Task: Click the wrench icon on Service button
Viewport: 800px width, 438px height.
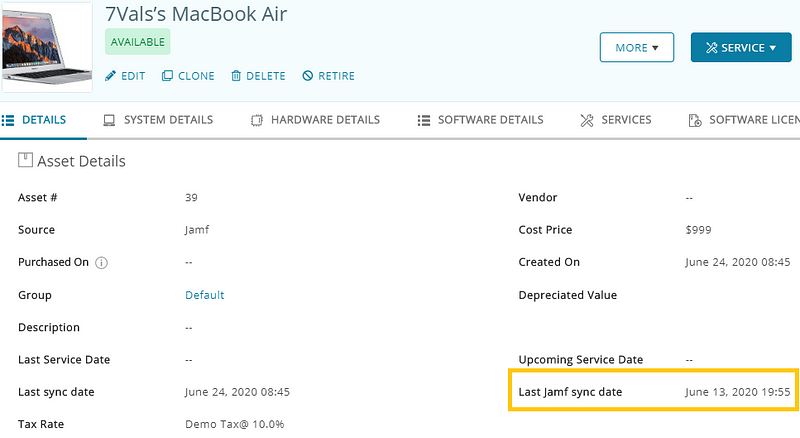Action: point(711,48)
